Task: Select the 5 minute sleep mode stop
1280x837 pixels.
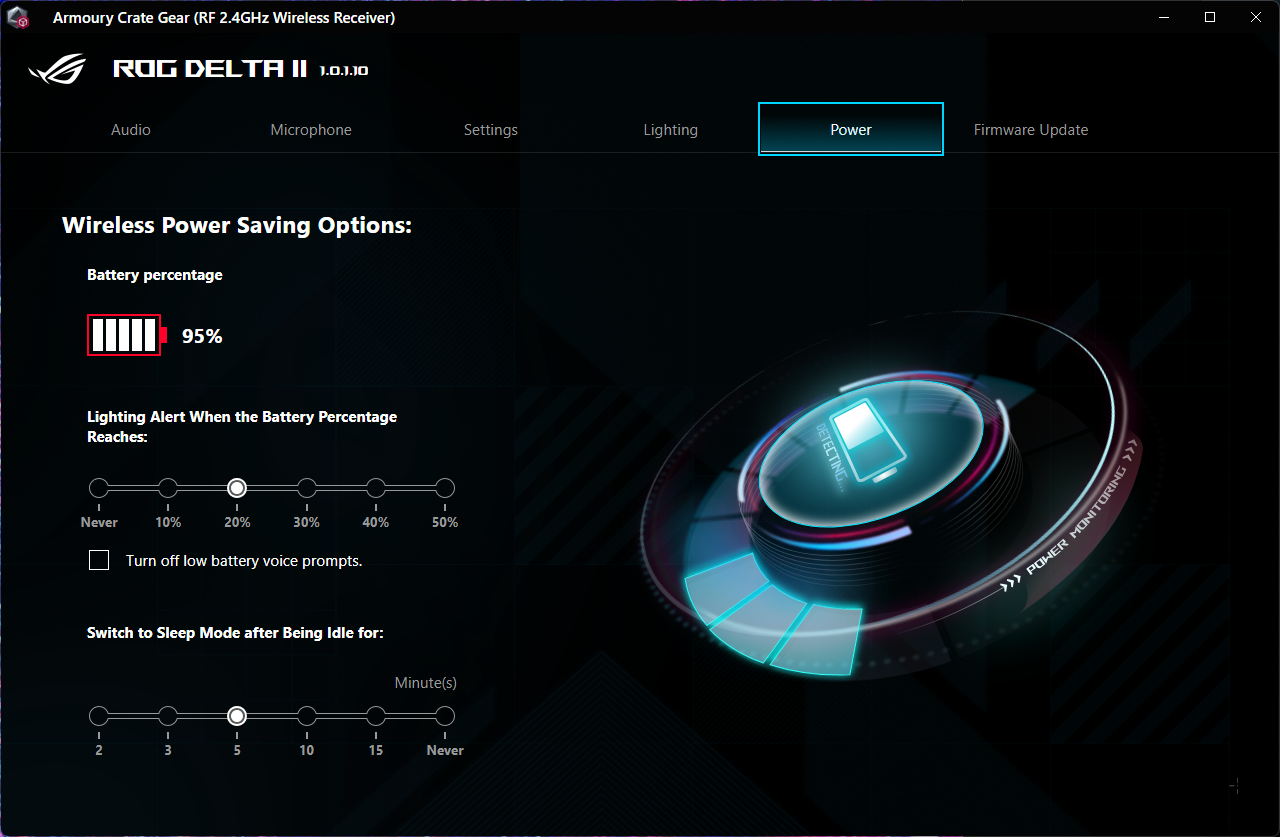Action: coord(237,716)
